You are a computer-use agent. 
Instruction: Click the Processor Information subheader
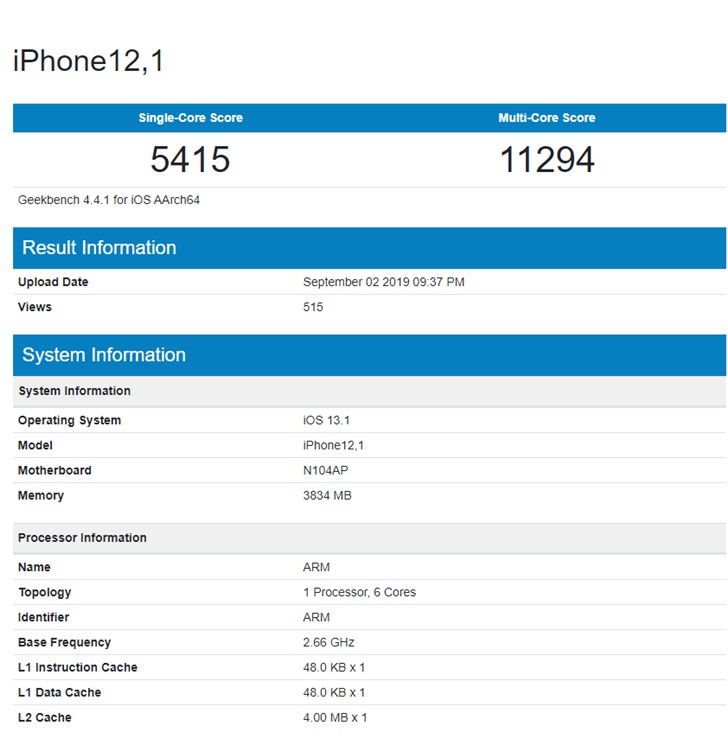click(369, 538)
